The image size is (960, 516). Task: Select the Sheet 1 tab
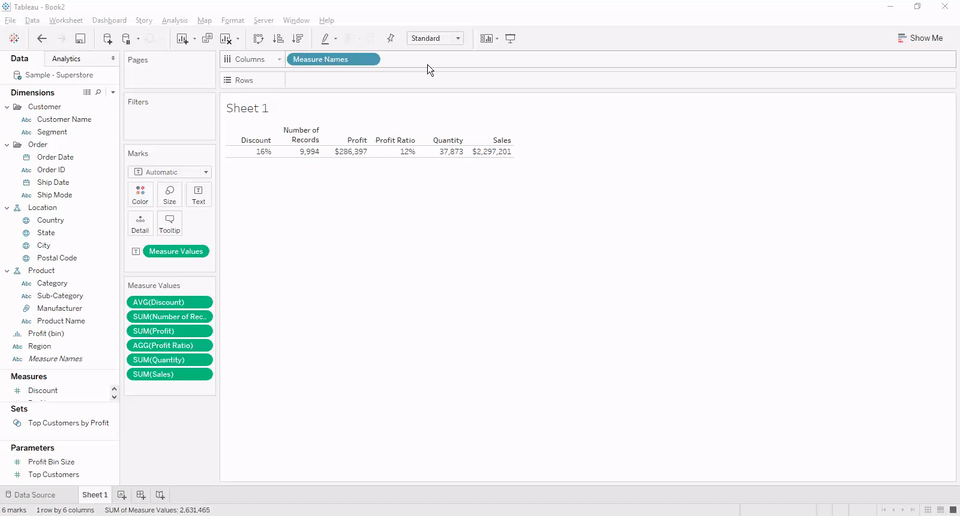coord(95,495)
